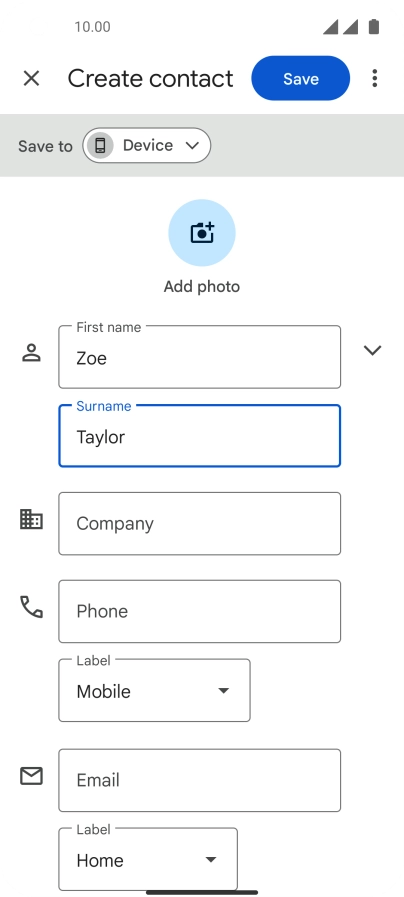Tap the camera Add photo circle

click(x=202, y=233)
